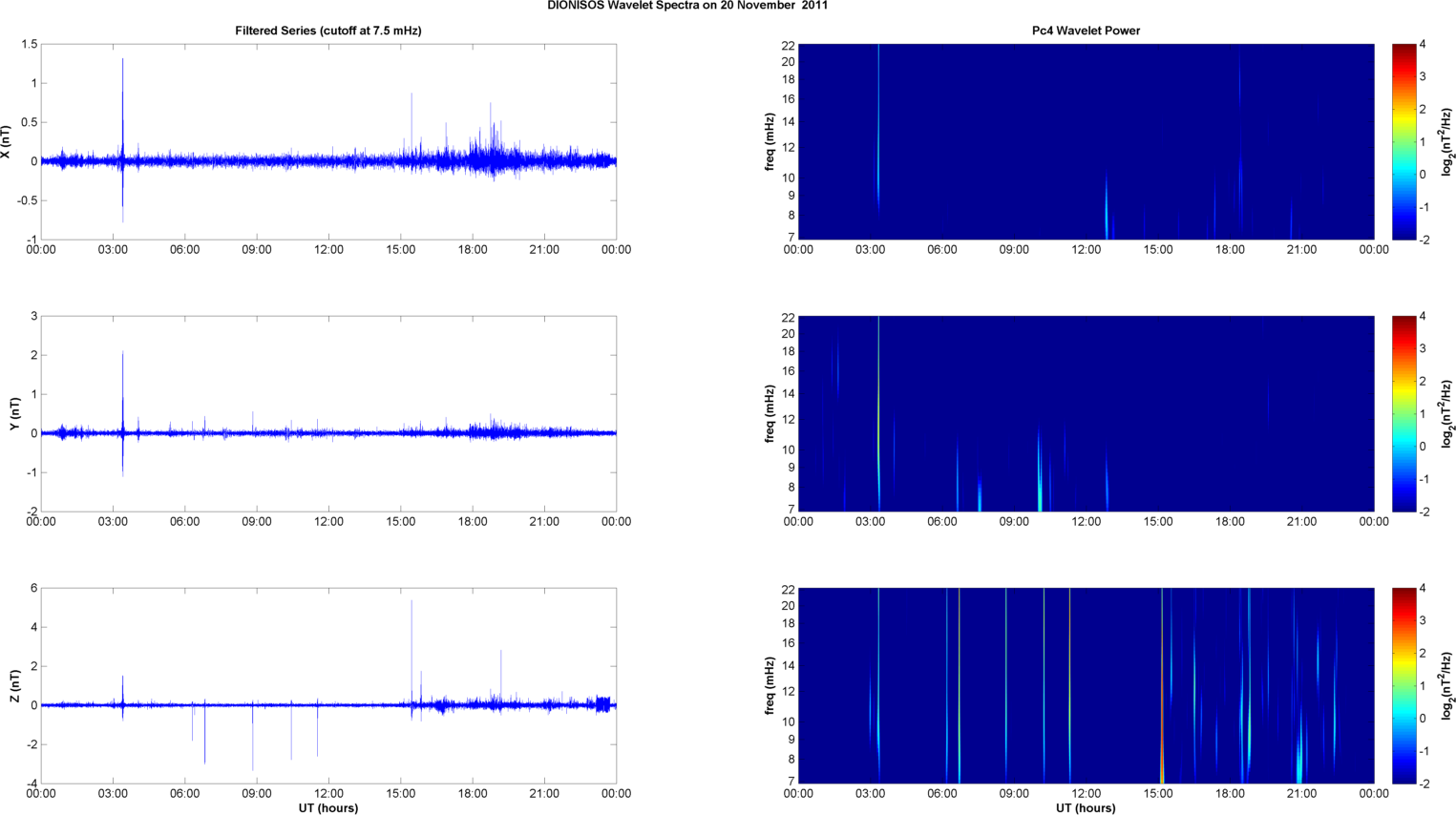
Task: Click the "Y (nT)" axis label
Action: coord(14,414)
